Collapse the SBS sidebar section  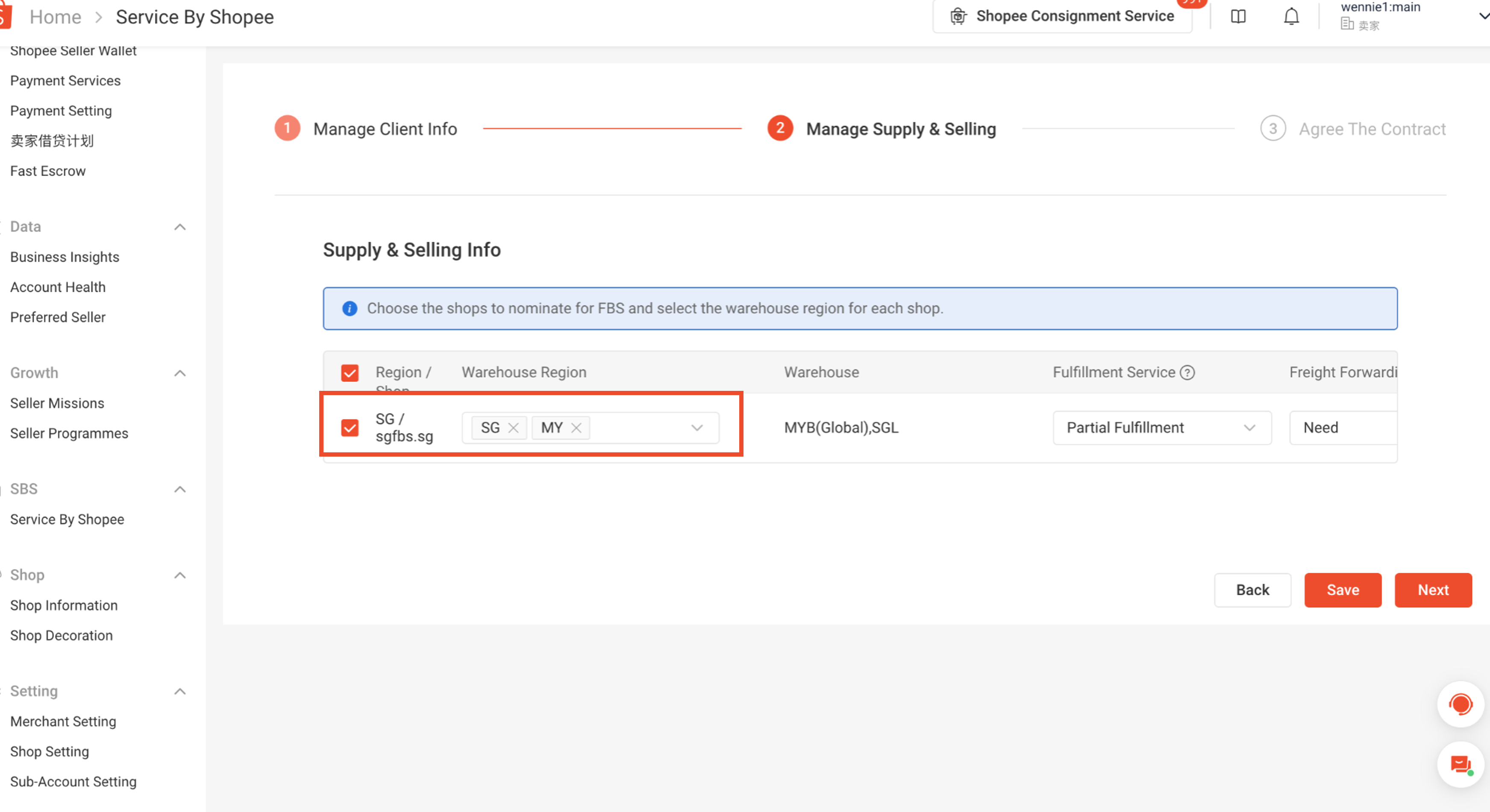click(x=180, y=489)
